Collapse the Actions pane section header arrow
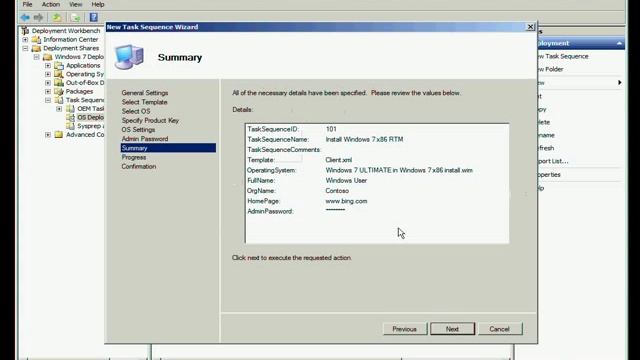The height and width of the screenshot is (360, 640). pyautogui.click(x=619, y=43)
